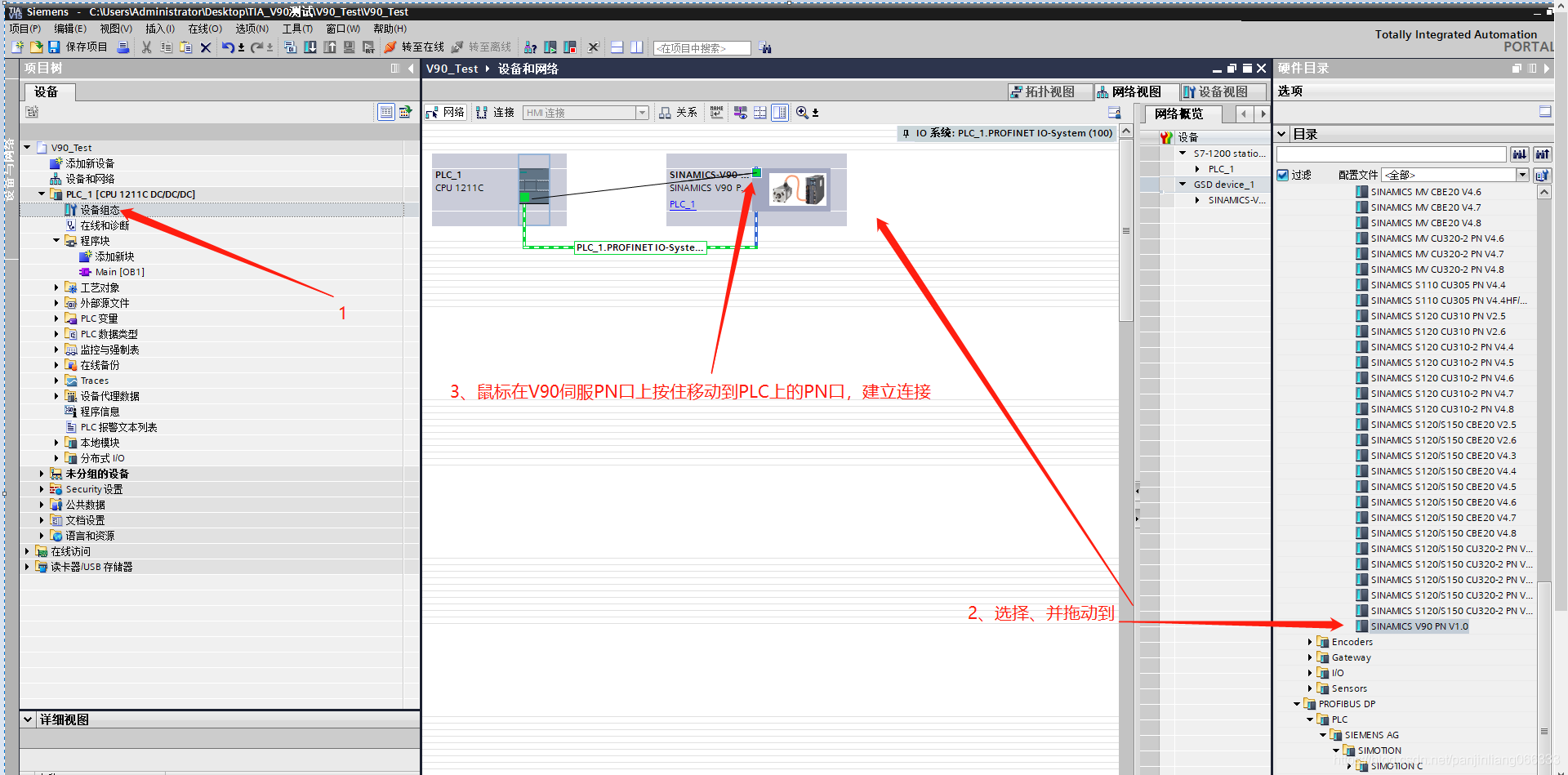Click the catalog search upward icon
This screenshot has height=775, width=1568.
[x=1543, y=154]
